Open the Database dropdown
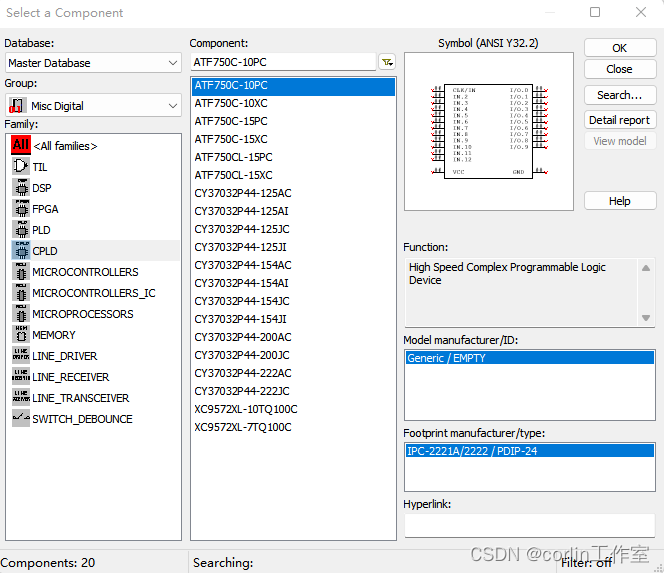 point(93,63)
